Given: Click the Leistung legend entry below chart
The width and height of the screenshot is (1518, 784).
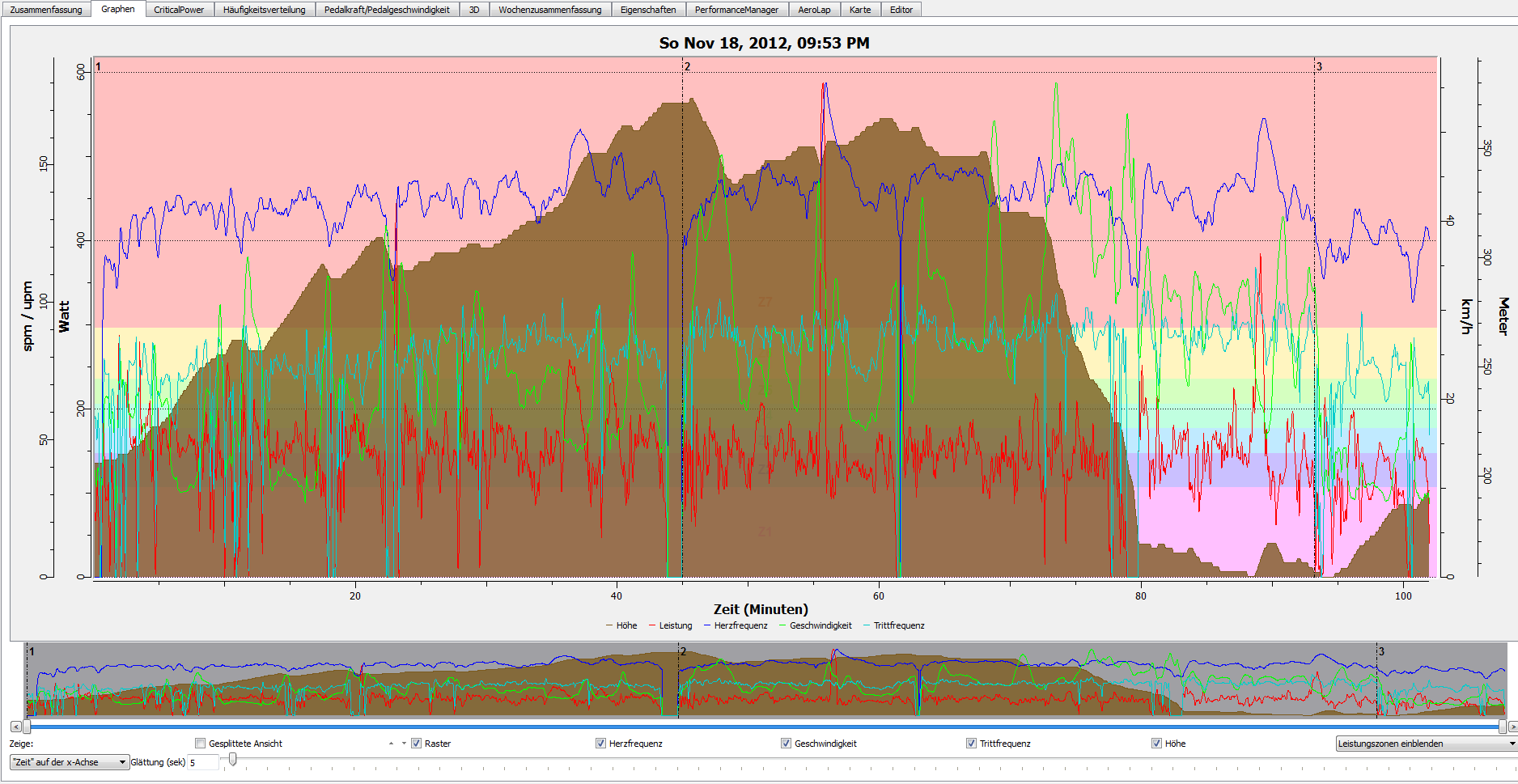Looking at the screenshot, I should [x=675, y=625].
